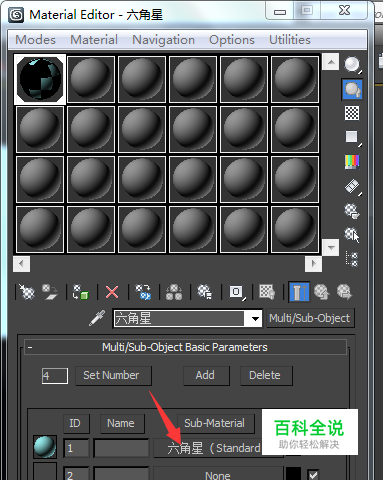This screenshot has width=383, height=480.
Task: Click the black color swatch for ID 2
Action: [293, 474]
